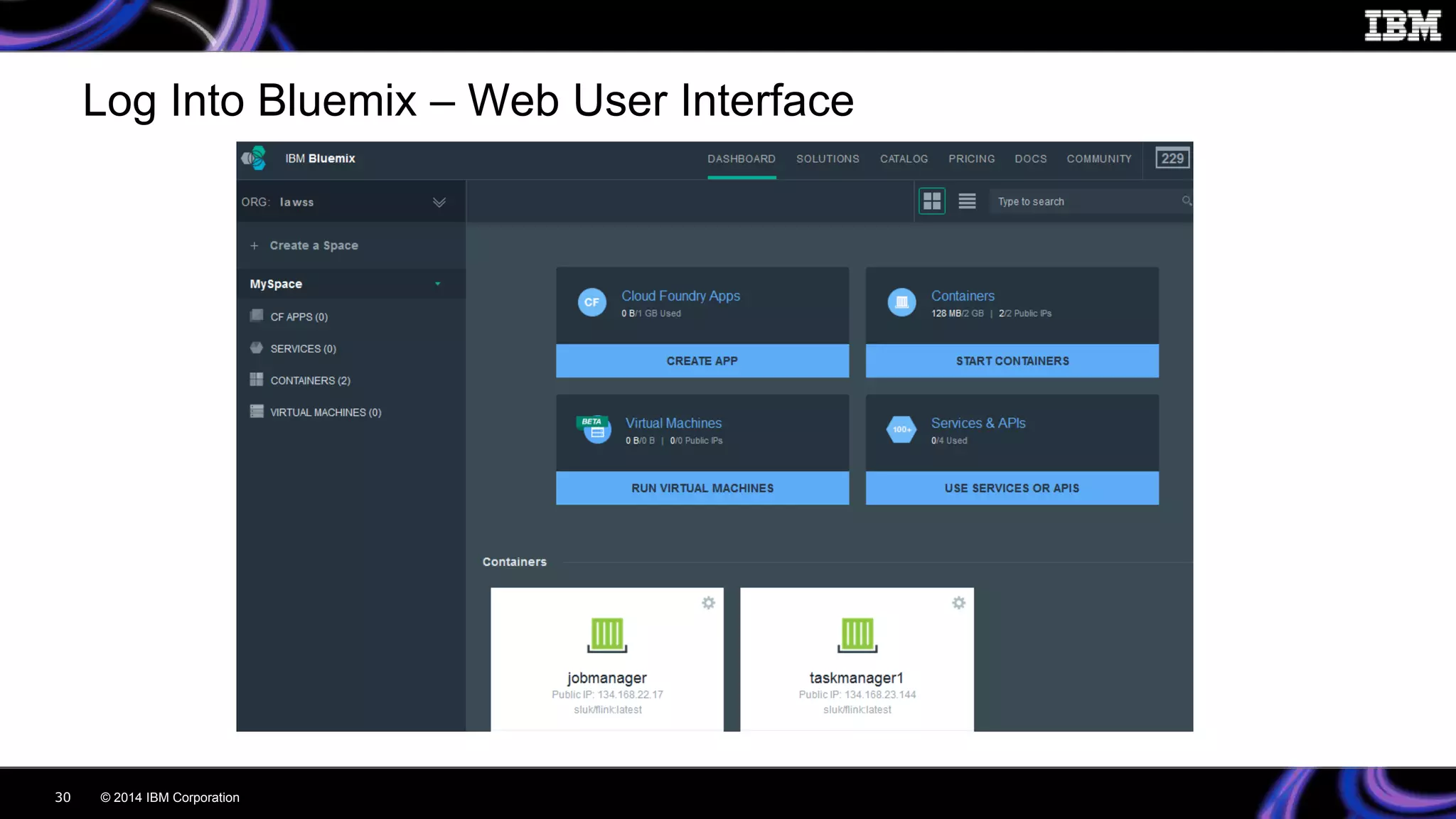The height and width of the screenshot is (819, 1456).
Task: Click USE SERVICES OR APIS button
Action: [1012, 488]
